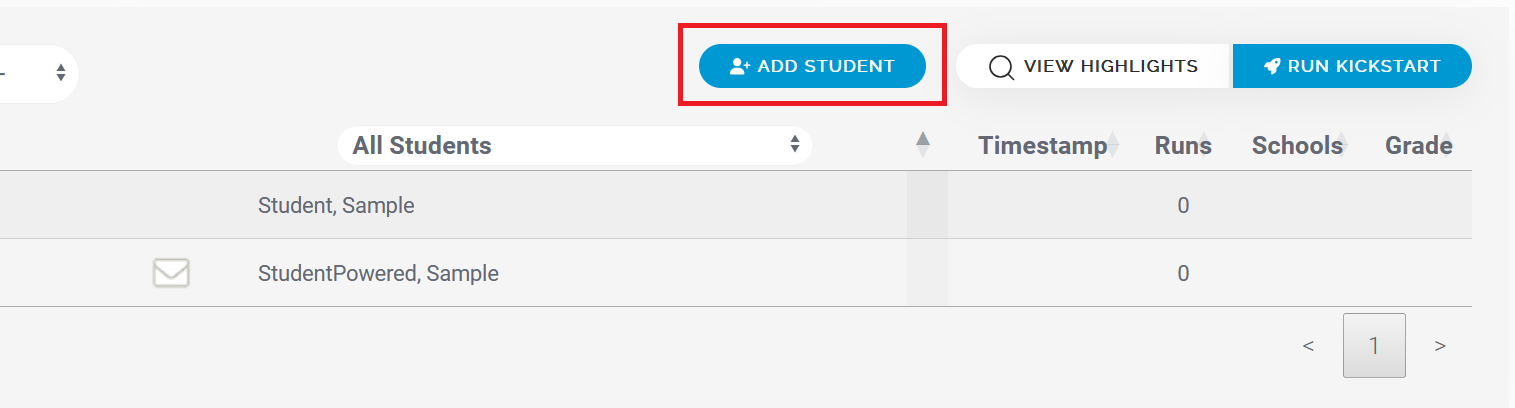Click the add-person icon on Add Student
This screenshot has width=1515, height=408.
[740, 66]
